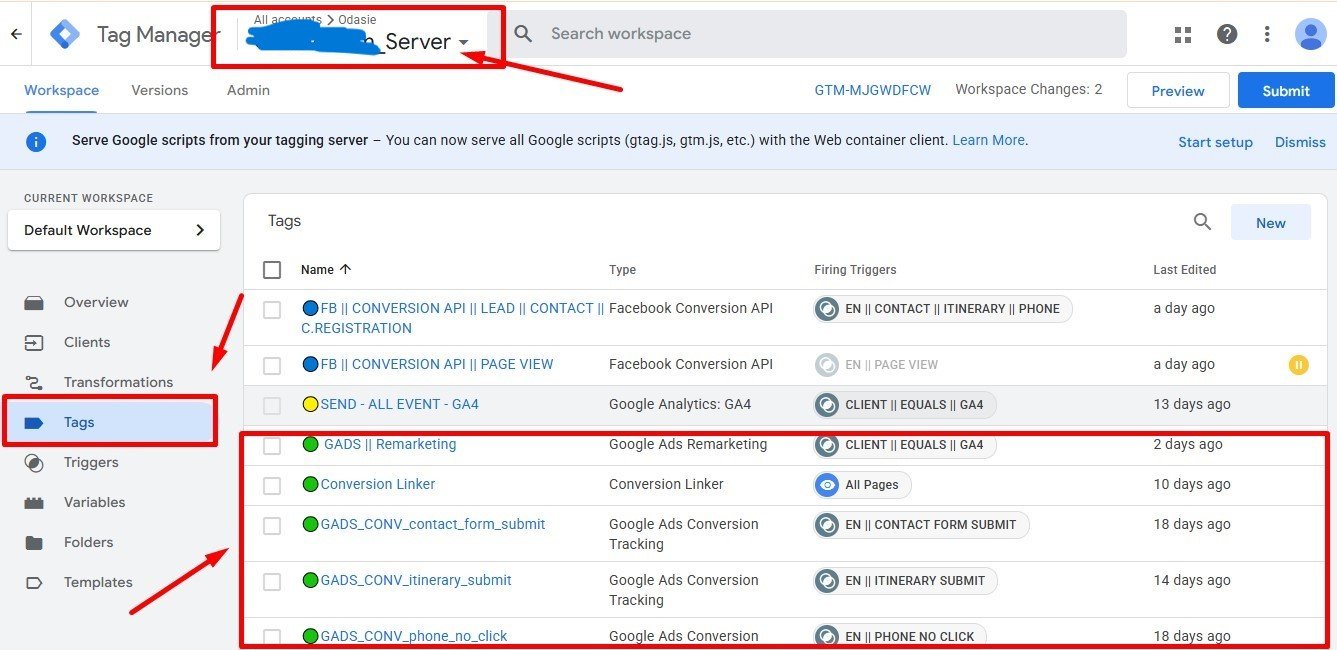The image size is (1337, 650).
Task: Switch to the Admin tab
Action: (x=248, y=90)
